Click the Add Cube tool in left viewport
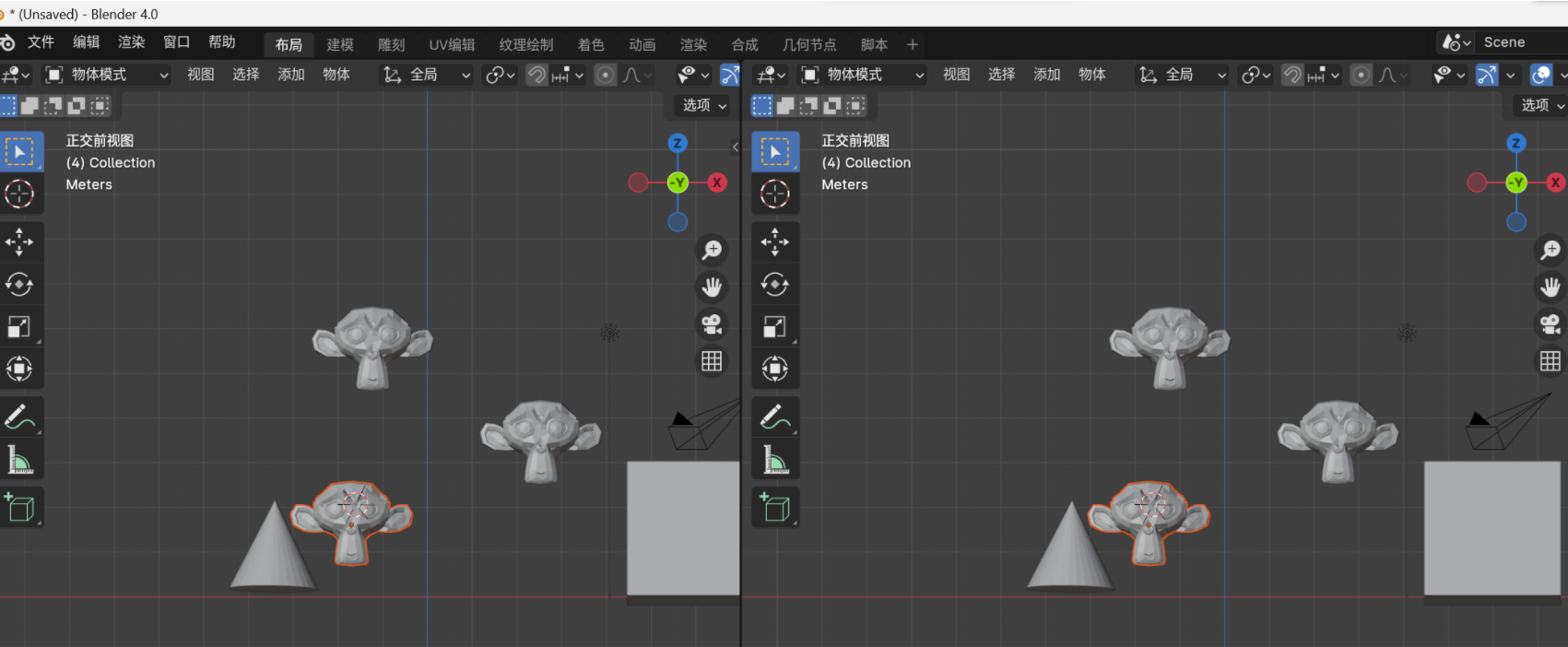The image size is (1568, 647). click(20, 508)
